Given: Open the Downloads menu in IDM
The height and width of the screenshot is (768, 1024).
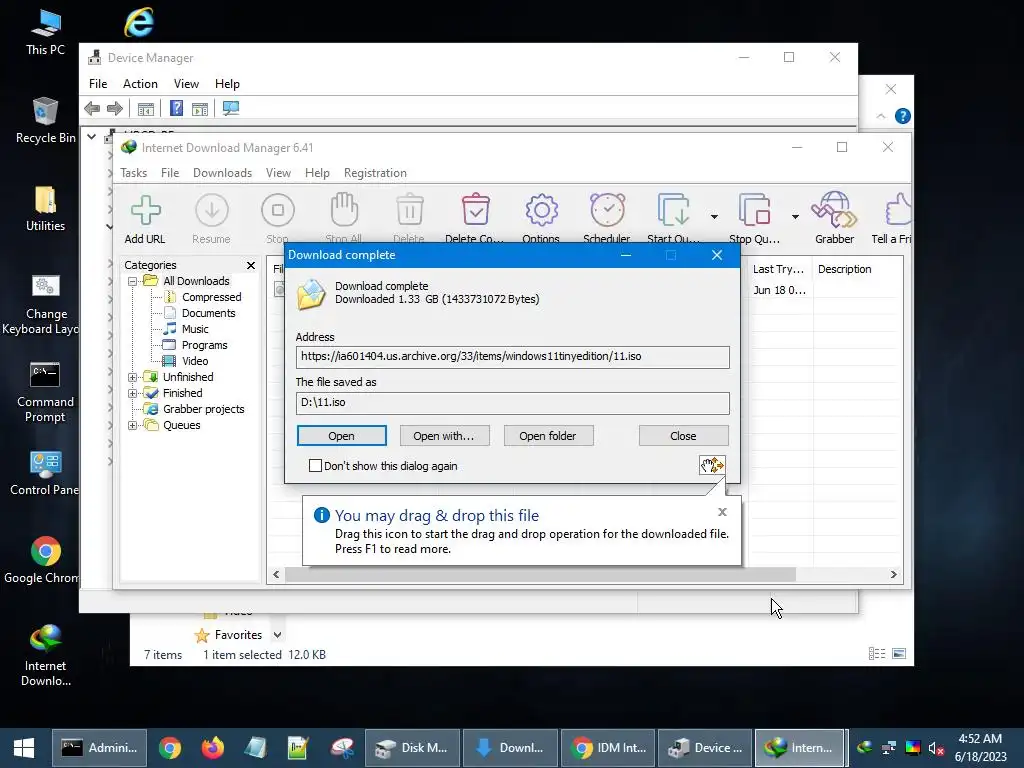Looking at the screenshot, I should coord(222,173).
